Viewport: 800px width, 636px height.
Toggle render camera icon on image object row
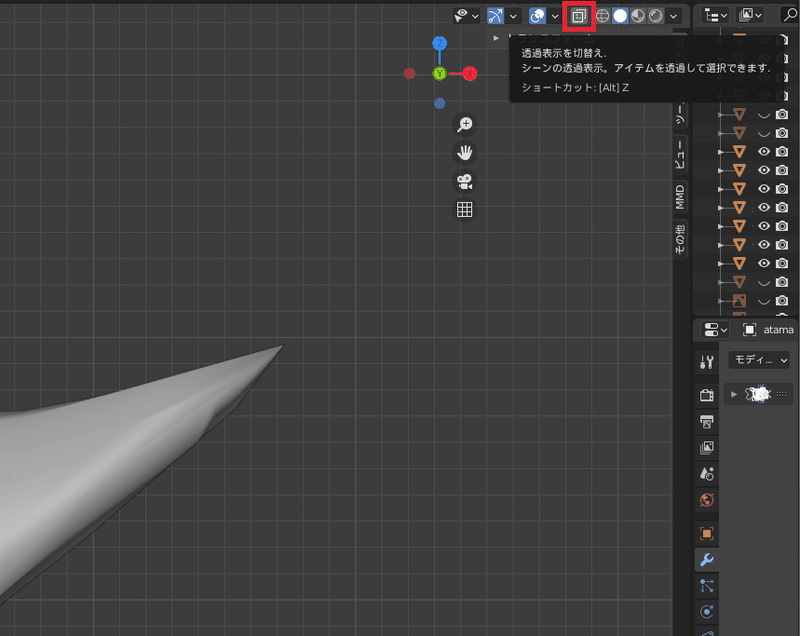782,301
